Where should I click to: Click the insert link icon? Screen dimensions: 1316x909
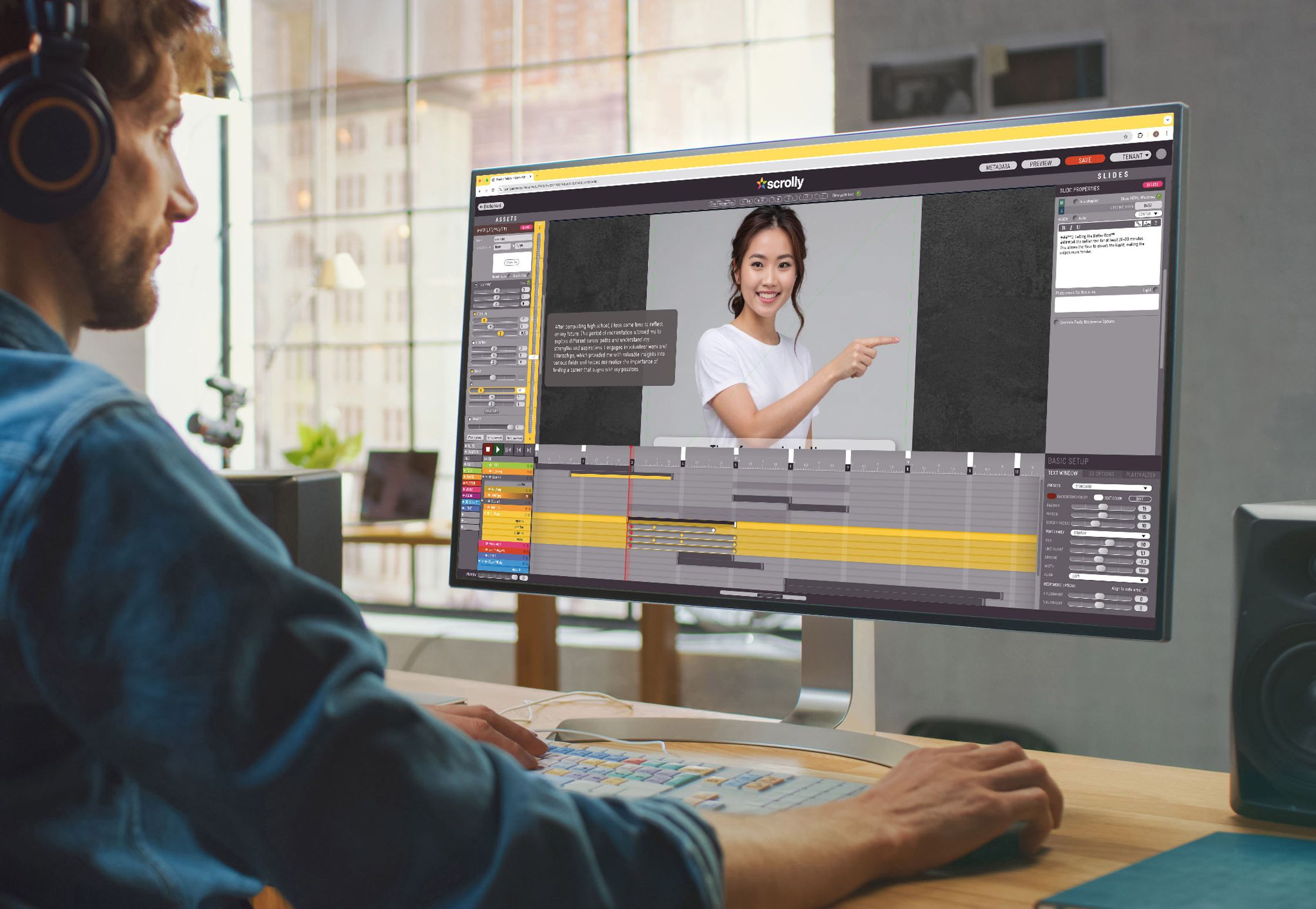pos(1138,223)
